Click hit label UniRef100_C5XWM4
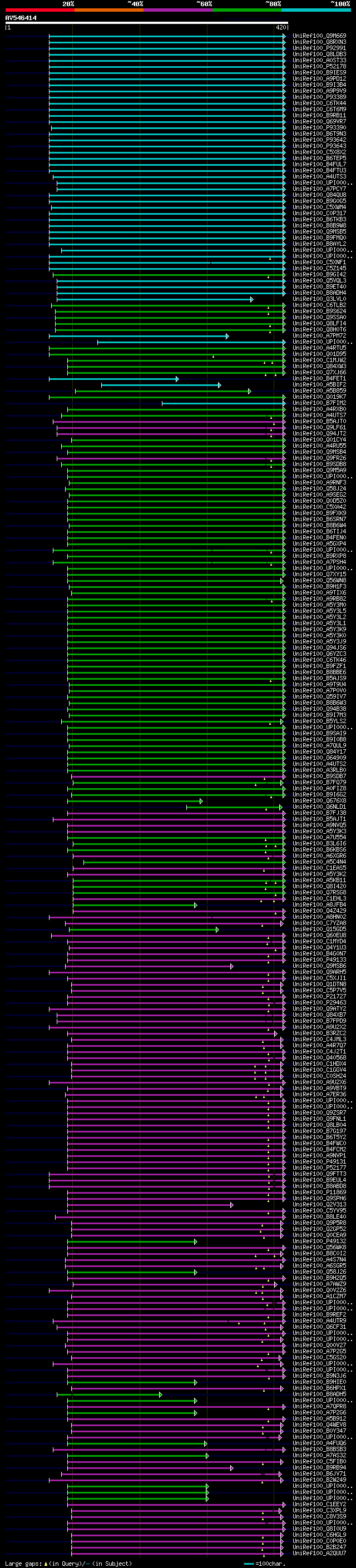This screenshot has height=1568, width=356. pyautogui.click(x=319, y=207)
